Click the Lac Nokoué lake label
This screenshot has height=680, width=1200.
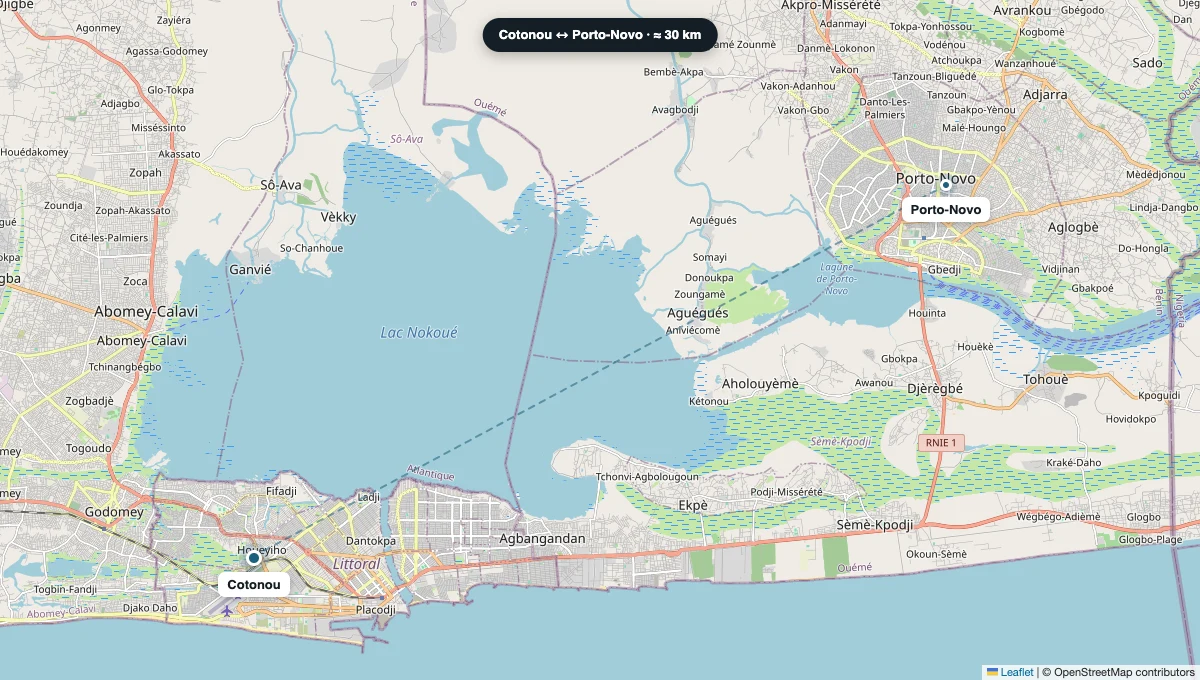[x=419, y=332]
